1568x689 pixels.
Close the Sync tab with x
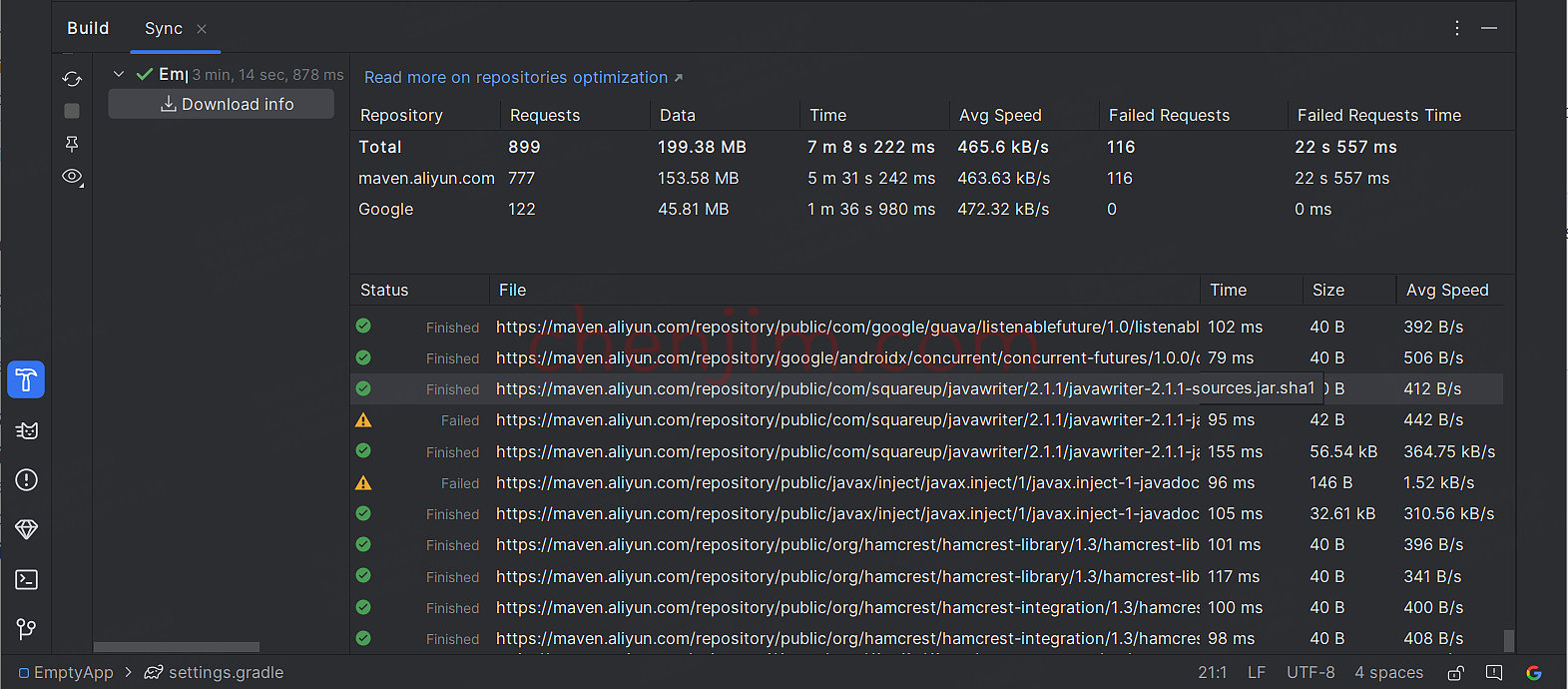point(202,29)
